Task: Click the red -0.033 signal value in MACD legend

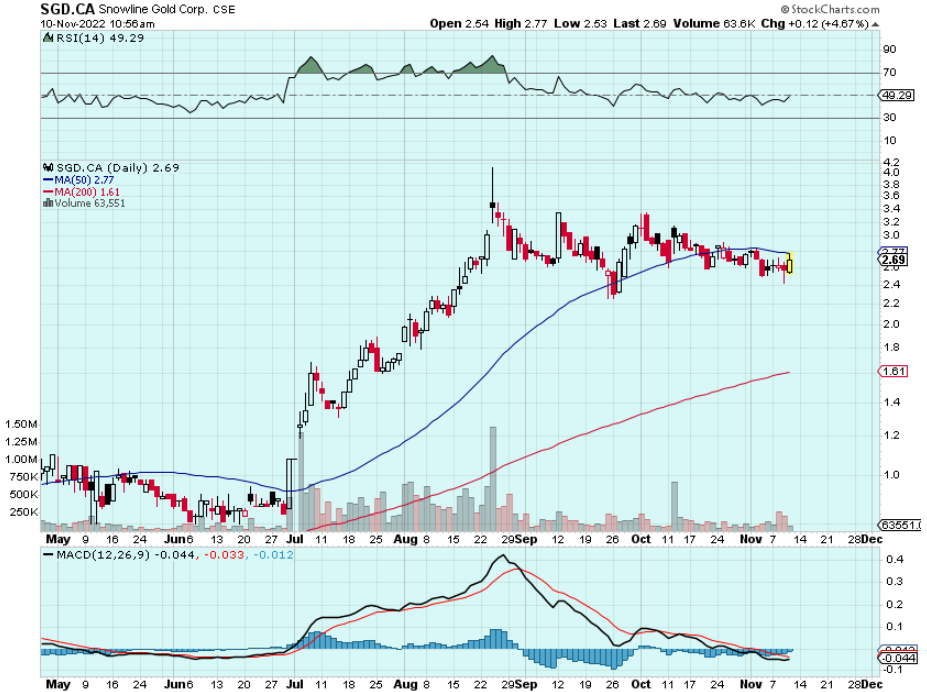Action: click(x=224, y=555)
